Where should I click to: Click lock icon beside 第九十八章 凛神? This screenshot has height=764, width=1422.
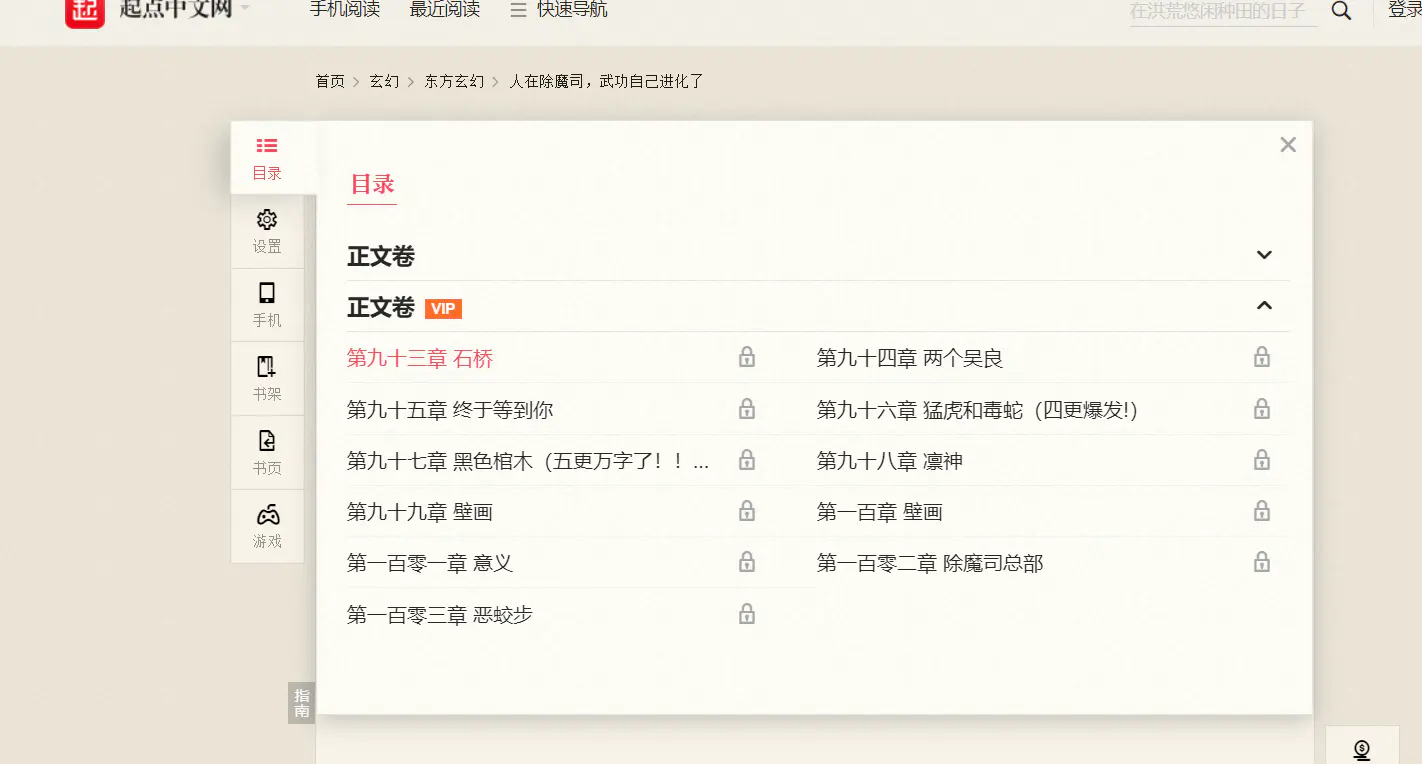1262,460
